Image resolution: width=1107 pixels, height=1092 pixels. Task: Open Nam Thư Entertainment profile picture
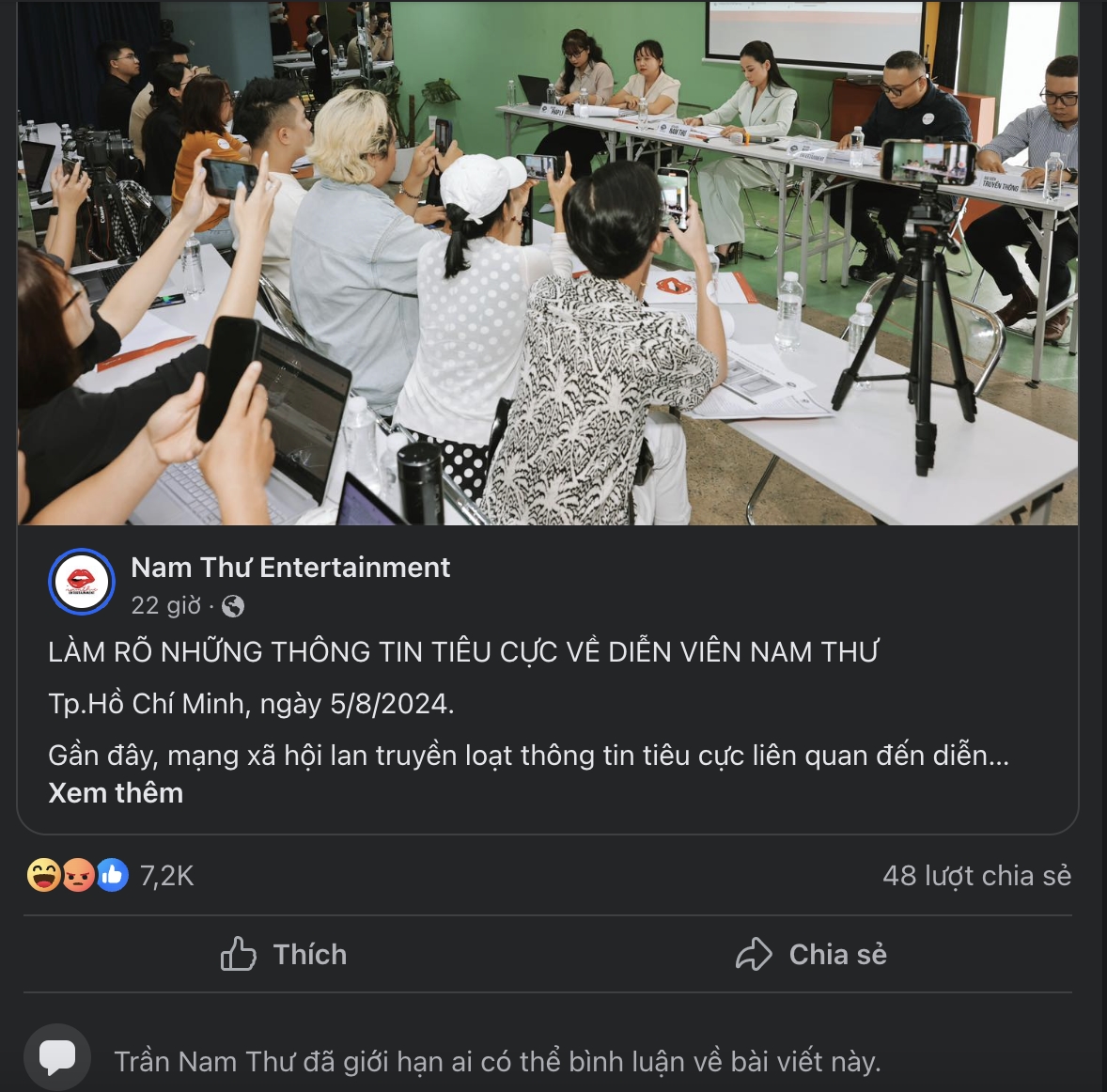[81, 582]
